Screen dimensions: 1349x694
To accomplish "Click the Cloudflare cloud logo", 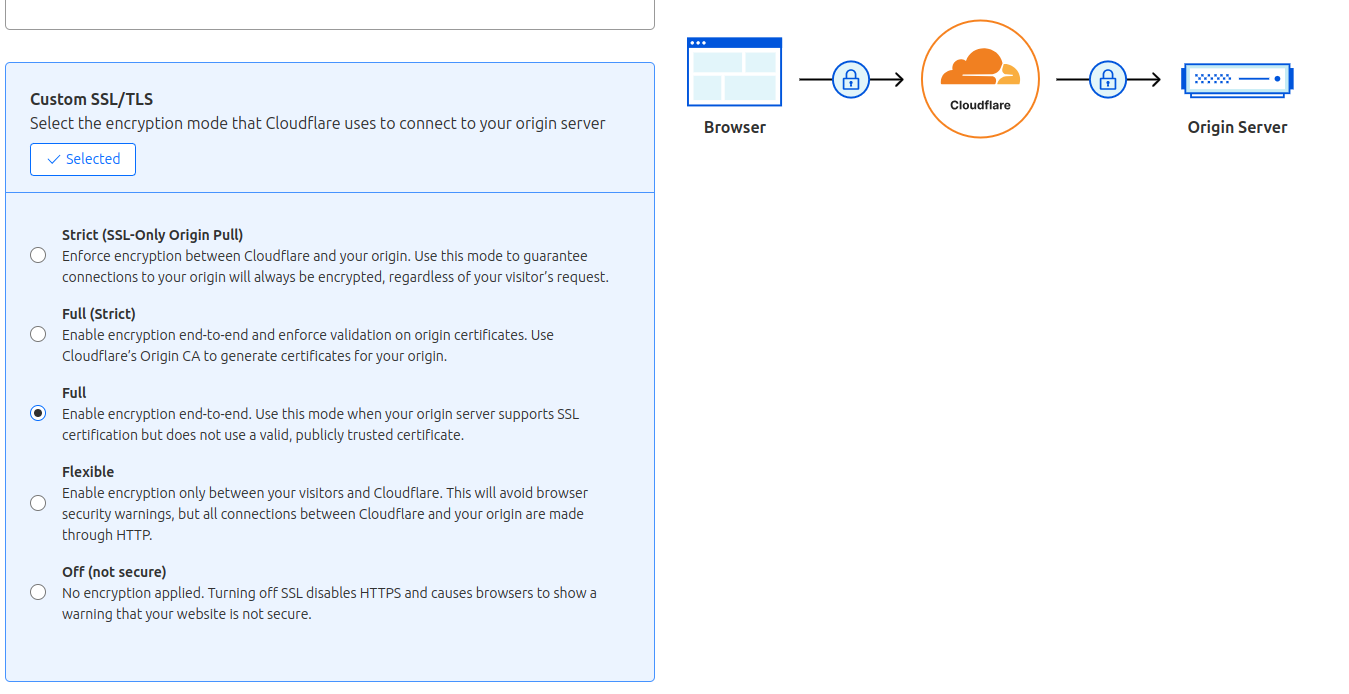I will pyautogui.click(x=980, y=69).
